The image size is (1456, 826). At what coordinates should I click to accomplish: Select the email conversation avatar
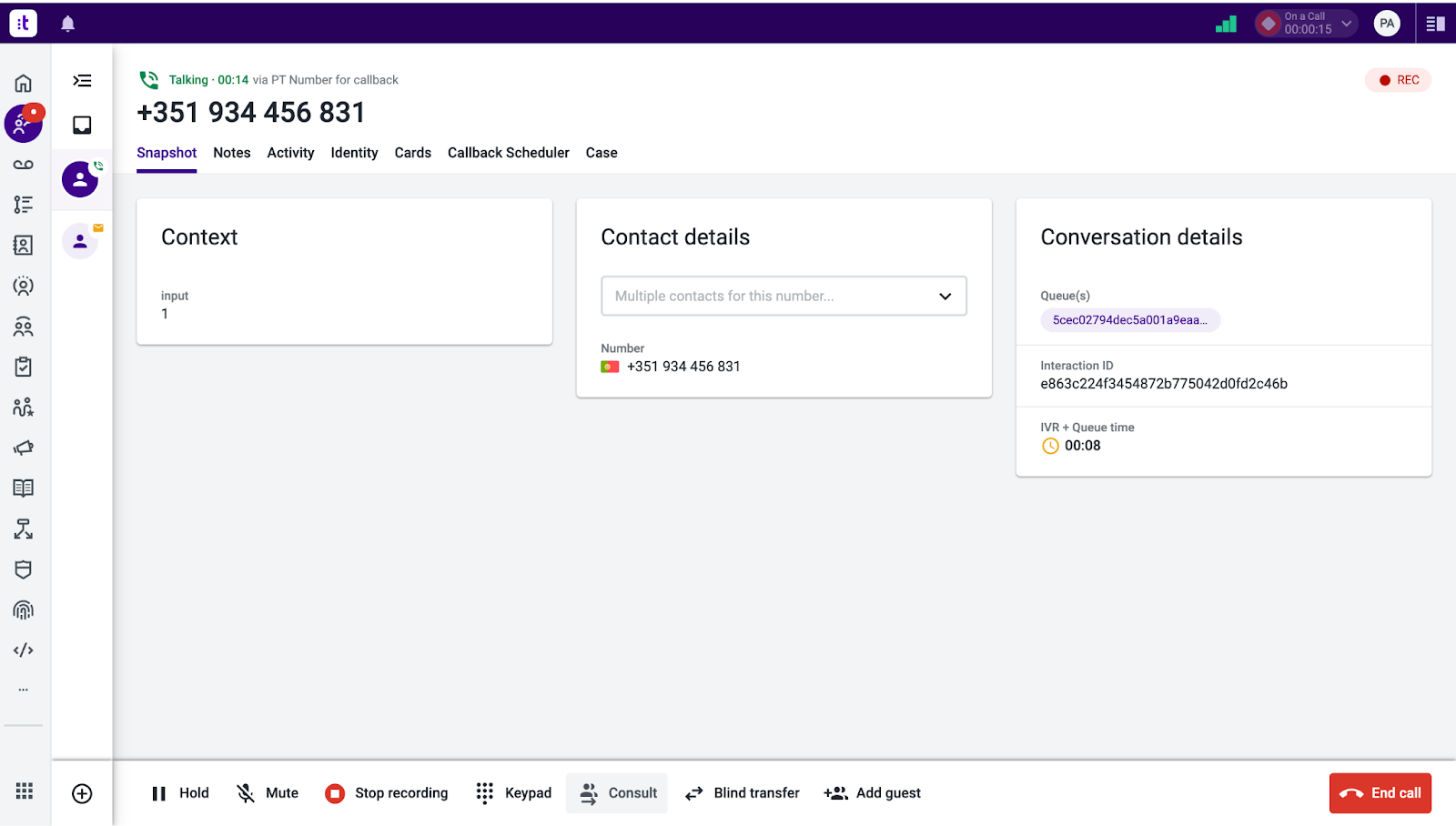coord(80,241)
